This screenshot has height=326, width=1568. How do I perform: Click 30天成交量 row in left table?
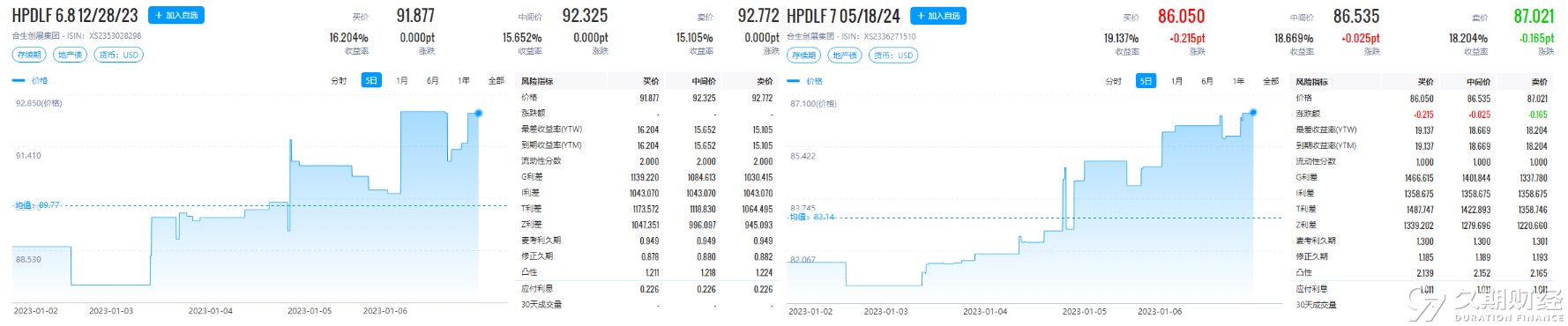[646, 304]
